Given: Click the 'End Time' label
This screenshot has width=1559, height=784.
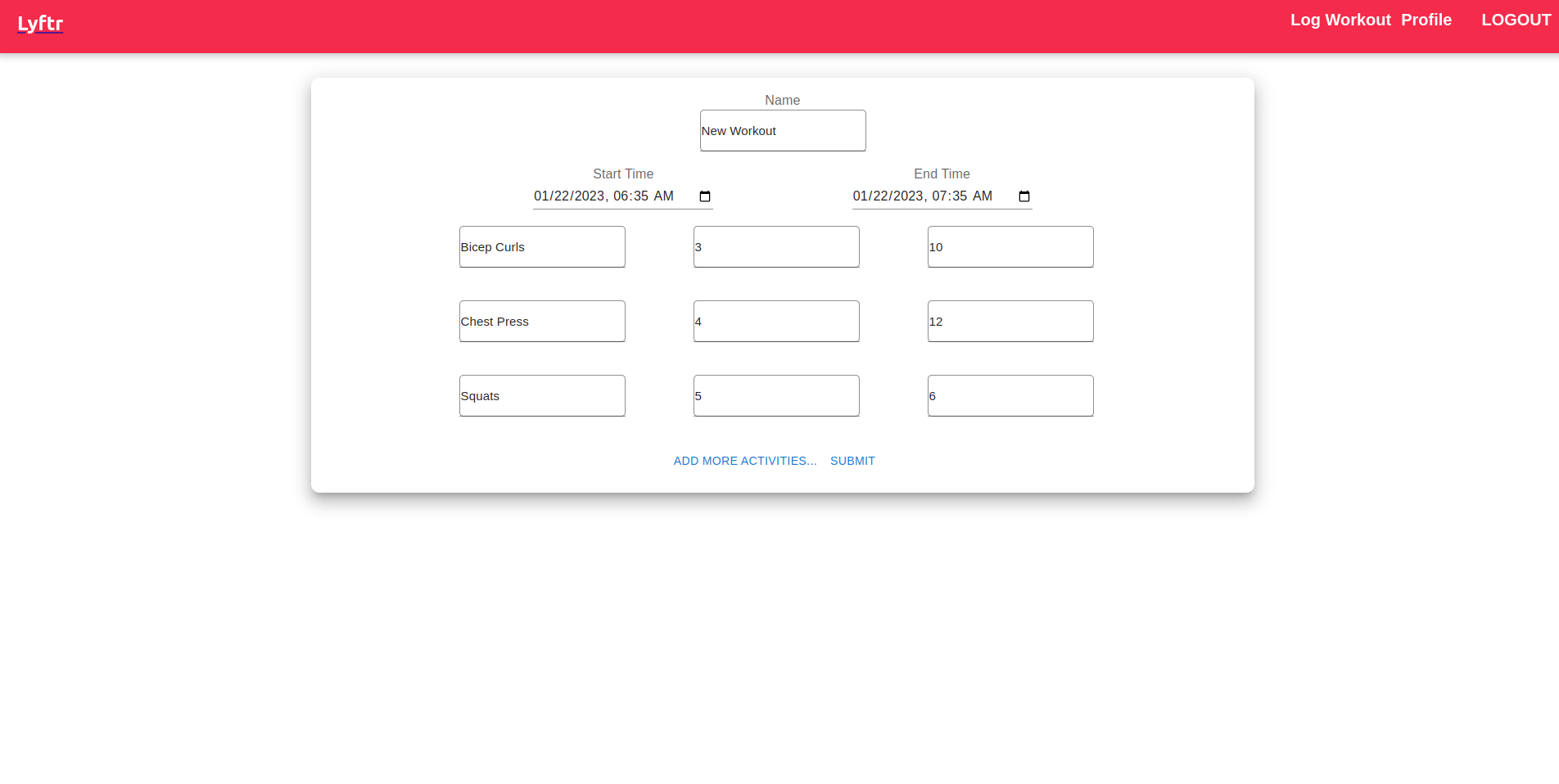Looking at the screenshot, I should pos(942,174).
